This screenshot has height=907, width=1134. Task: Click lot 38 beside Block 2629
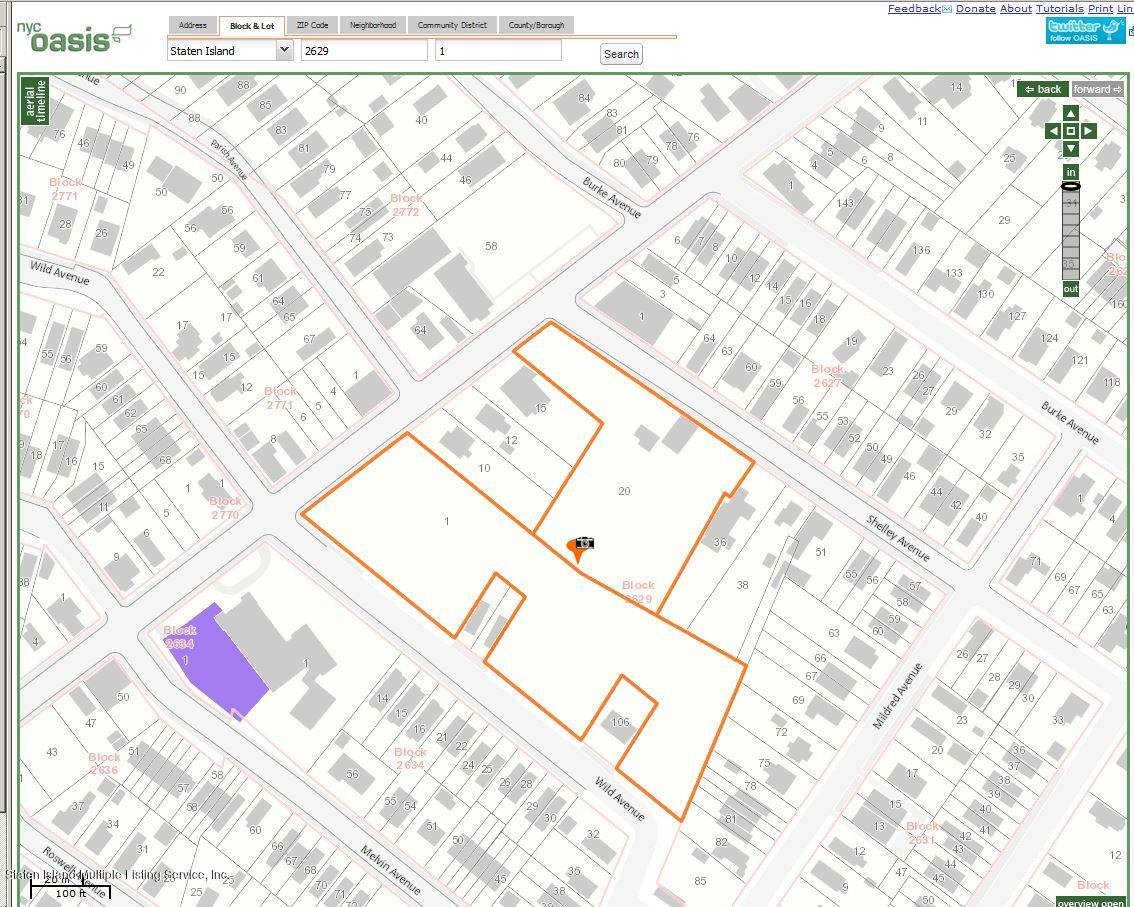[x=742, y=584]
